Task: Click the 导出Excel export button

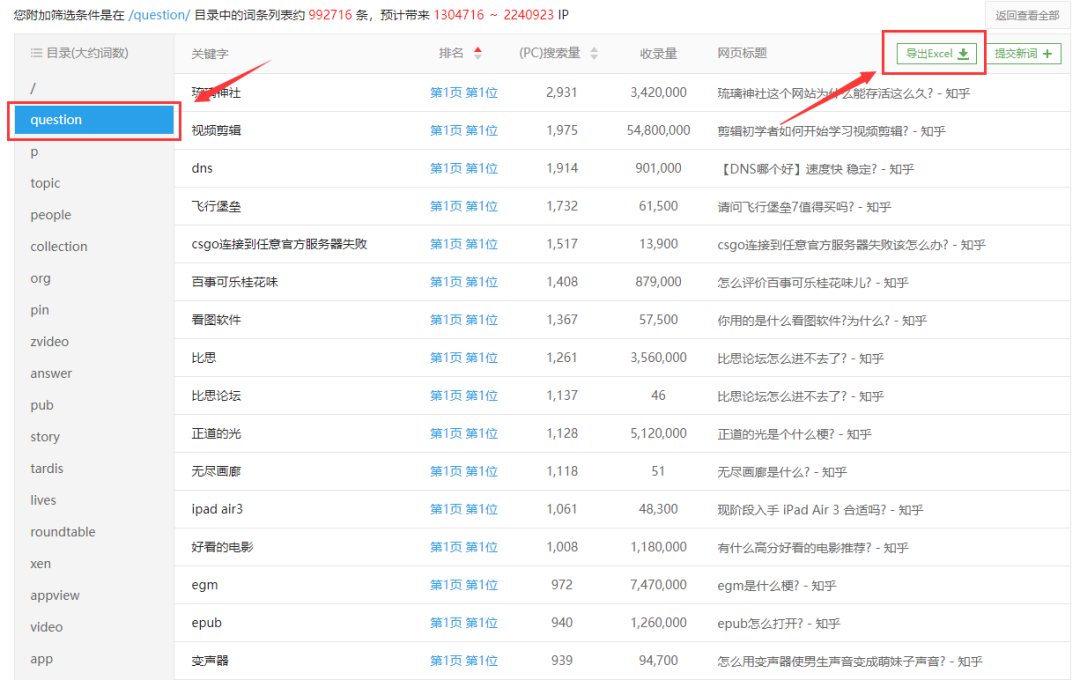Action: point(935,54)
